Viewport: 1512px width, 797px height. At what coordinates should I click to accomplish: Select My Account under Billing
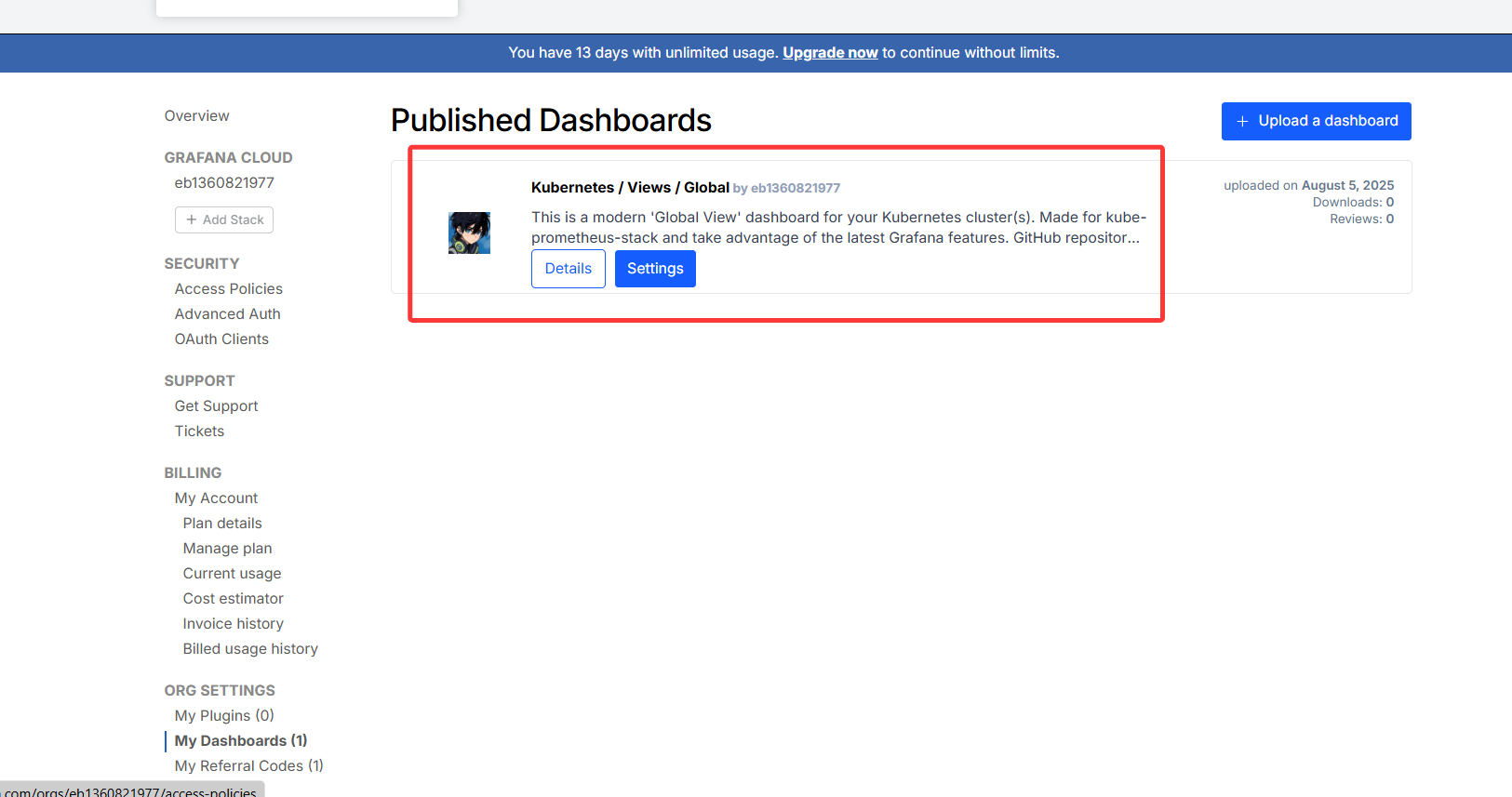point(216,498)
